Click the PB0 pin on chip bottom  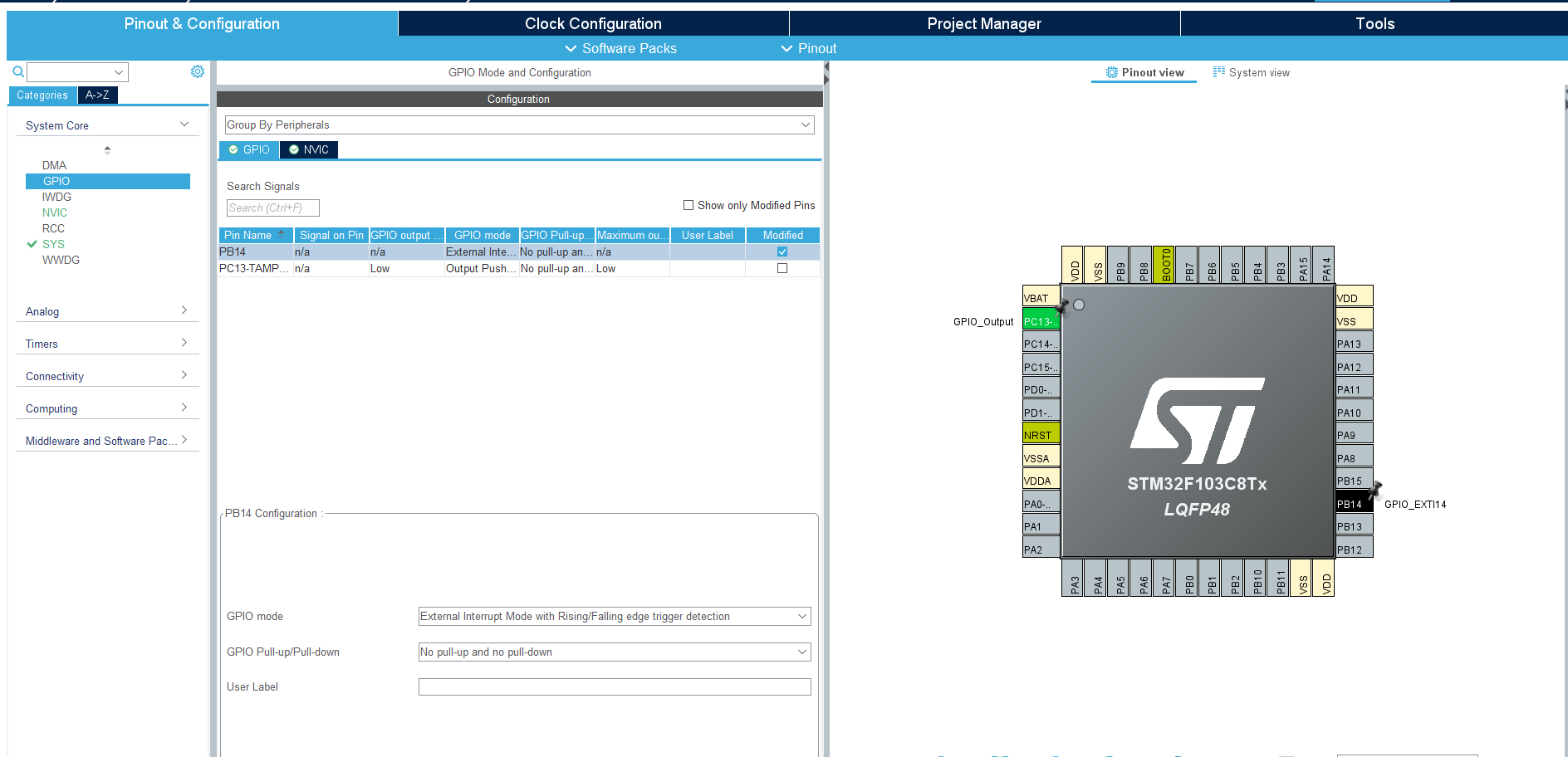point(1187,578)
